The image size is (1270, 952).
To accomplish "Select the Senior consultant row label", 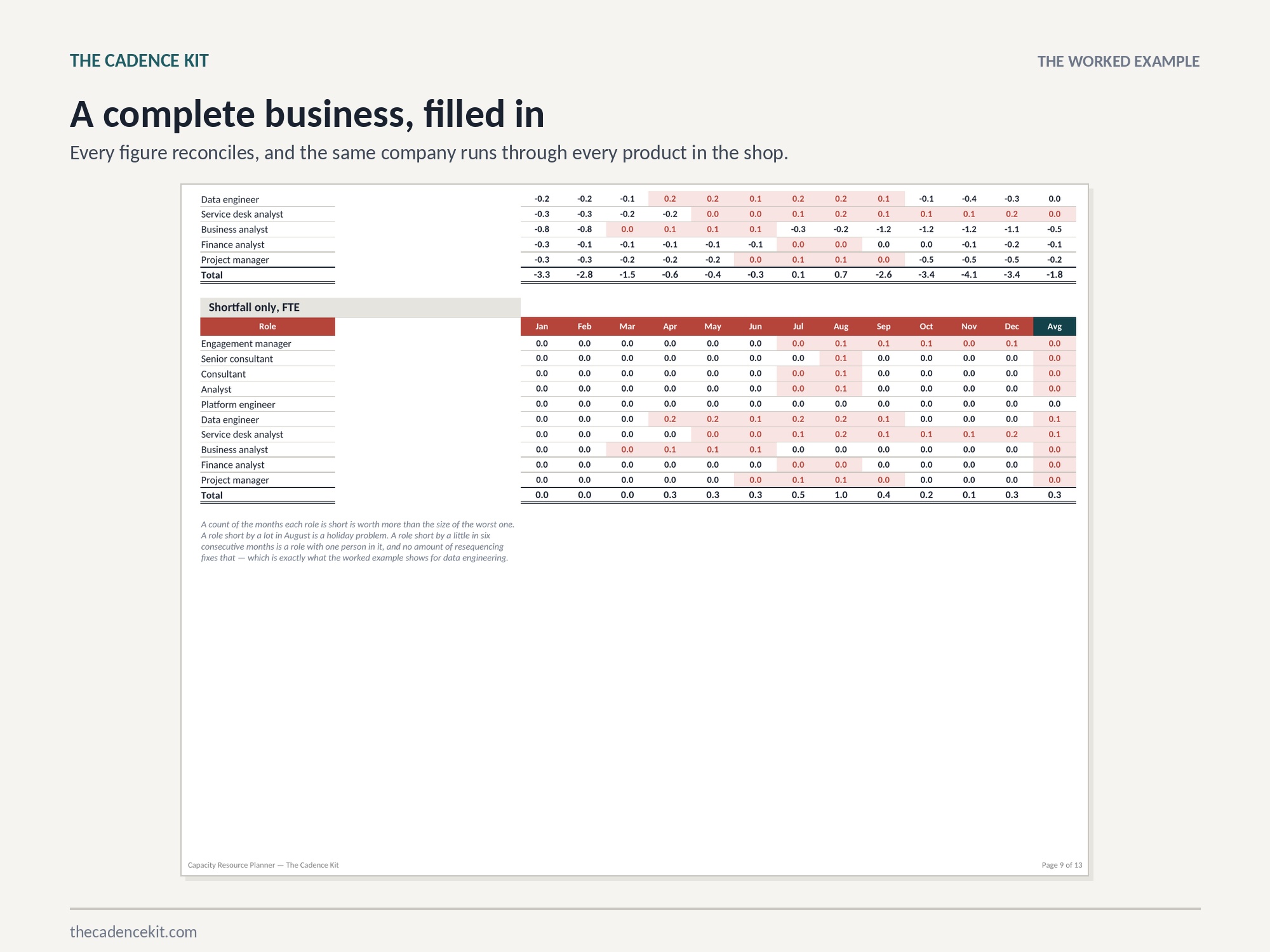I will pos(237,359).
